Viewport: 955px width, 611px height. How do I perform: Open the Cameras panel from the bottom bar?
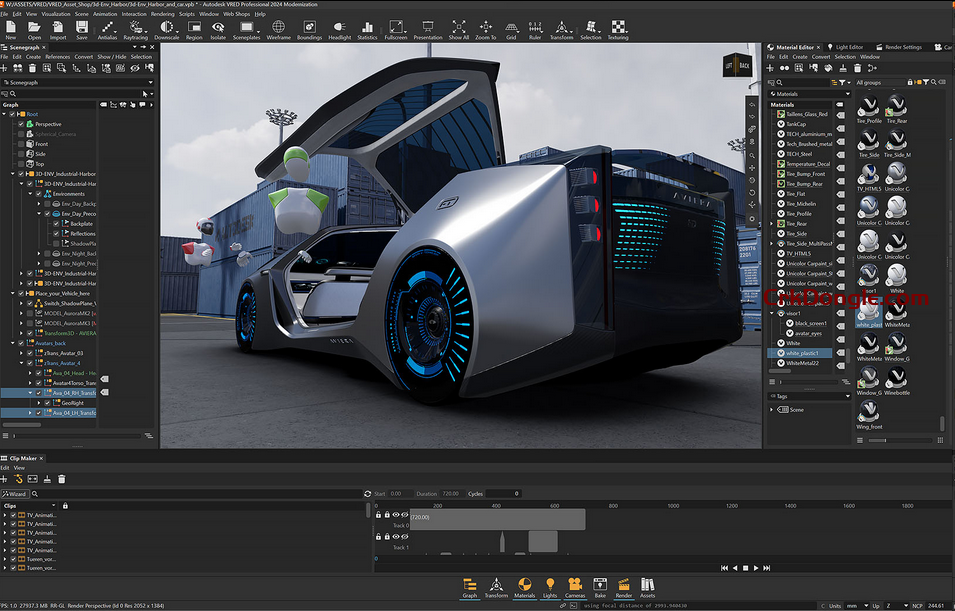(574, 584)
